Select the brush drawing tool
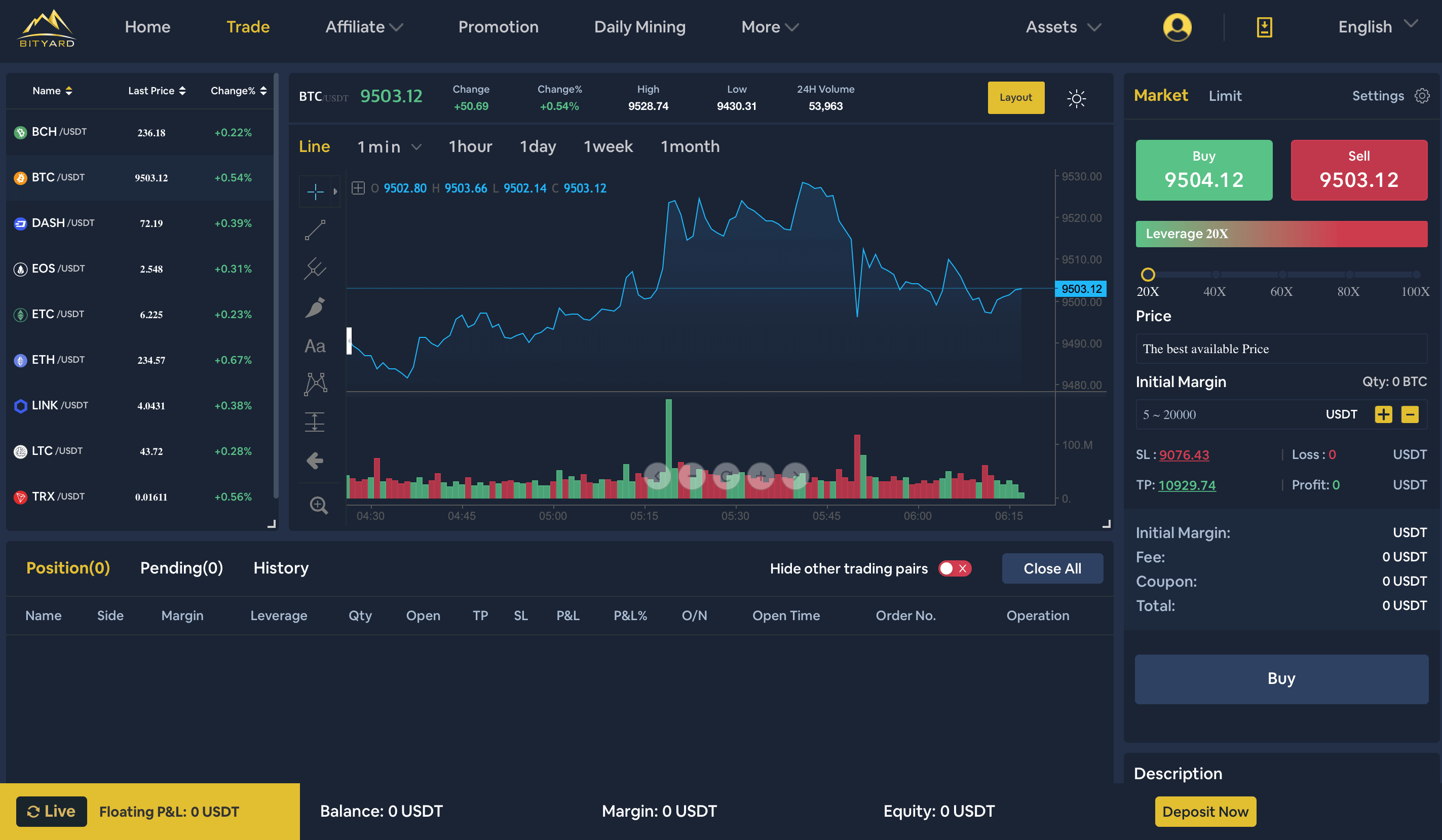The image size is (1442, 840). tap(315, 308)
